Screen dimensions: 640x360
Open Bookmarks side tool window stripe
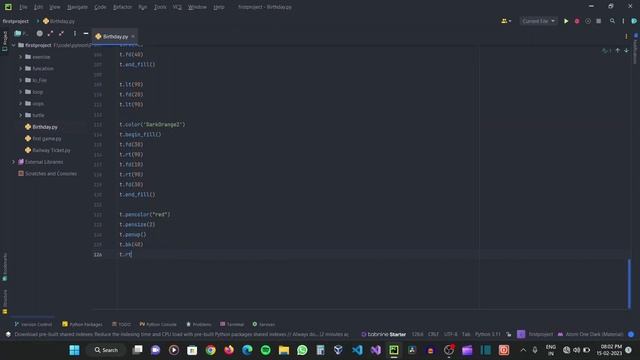[x=4, y=267]
